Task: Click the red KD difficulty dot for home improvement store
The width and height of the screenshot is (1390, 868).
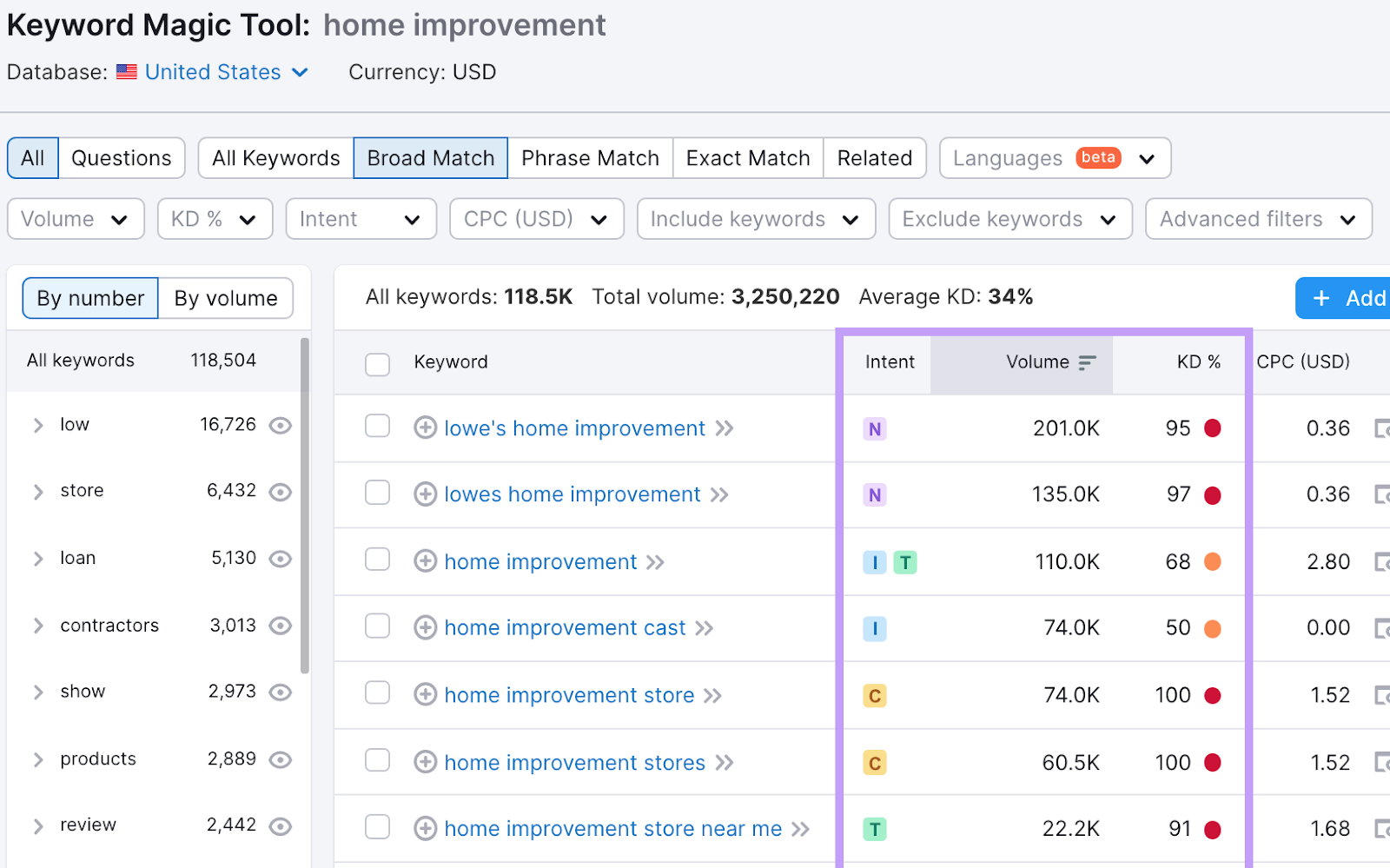Action: pyautogui.click(x=1213, y=695)
